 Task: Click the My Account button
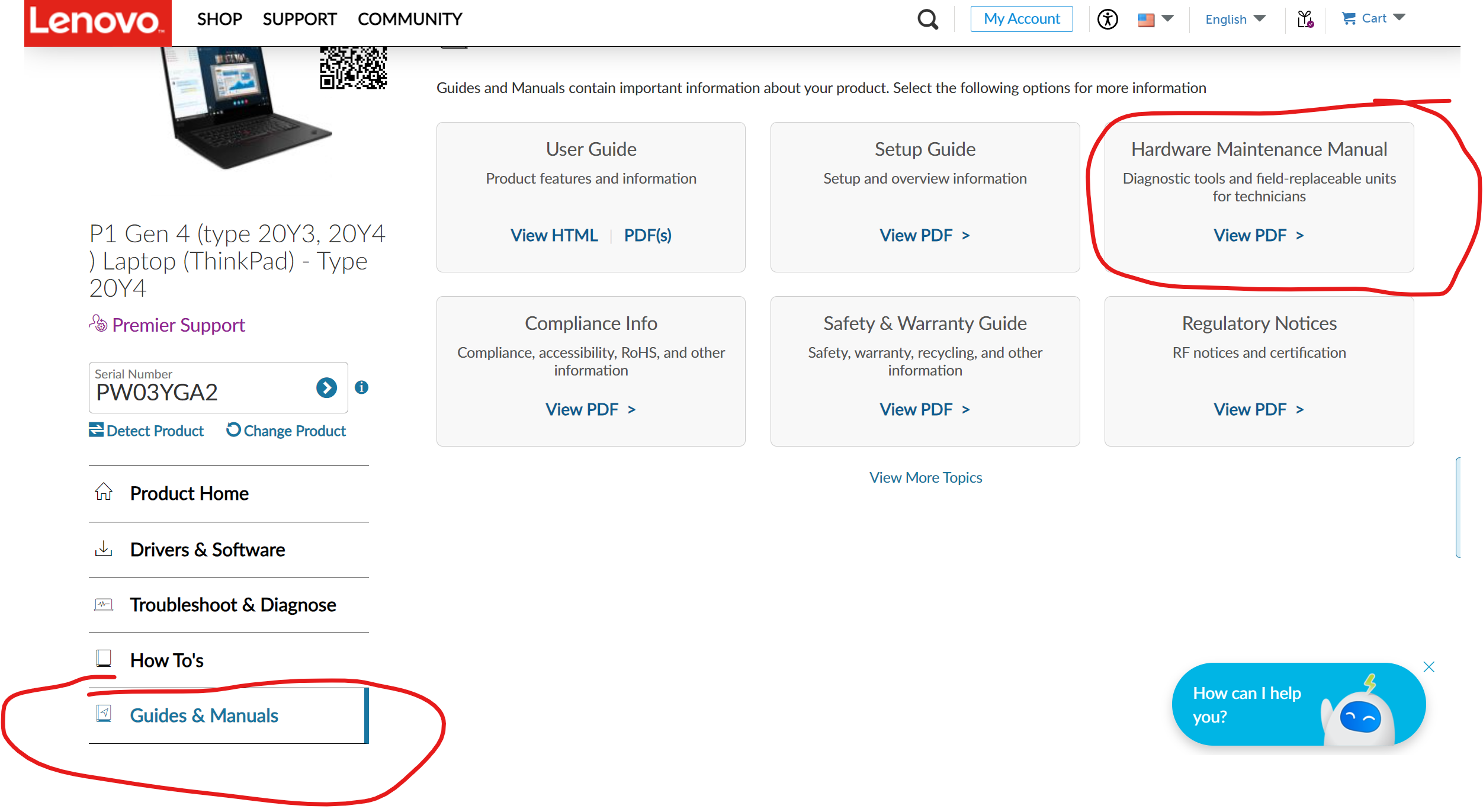click(1021, 19)
